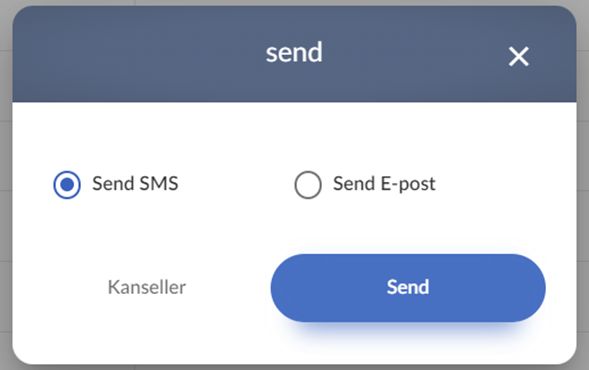Click the filled blue radio circle
The height and width of the screenshot is (370, 589).
pyautogui.click(x=67, y=185)
